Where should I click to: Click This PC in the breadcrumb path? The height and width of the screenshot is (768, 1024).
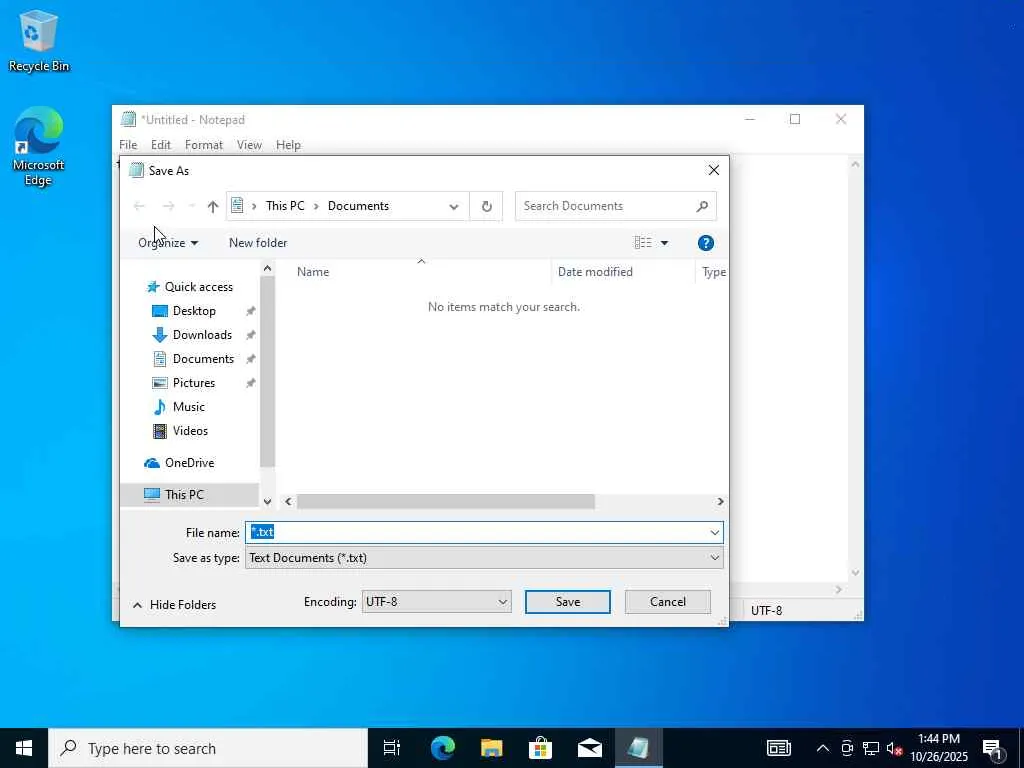(x=285, y=206)
